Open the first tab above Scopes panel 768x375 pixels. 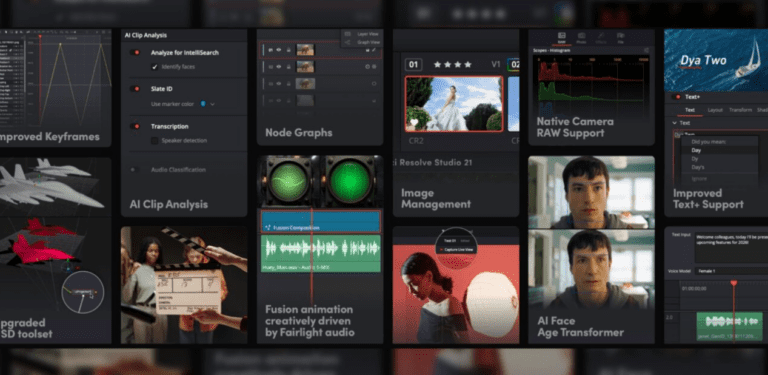(x=562, y=38)
